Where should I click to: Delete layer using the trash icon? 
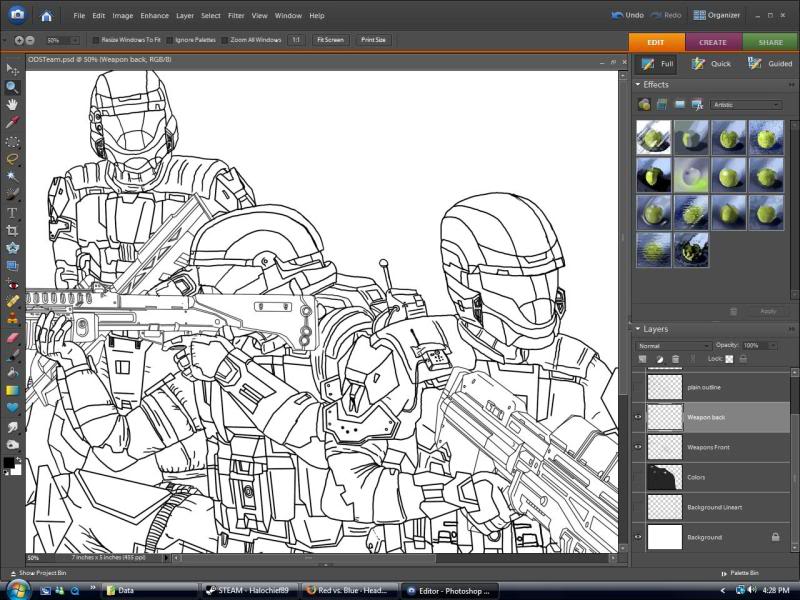pyautogui.click(x=676, y=359)
